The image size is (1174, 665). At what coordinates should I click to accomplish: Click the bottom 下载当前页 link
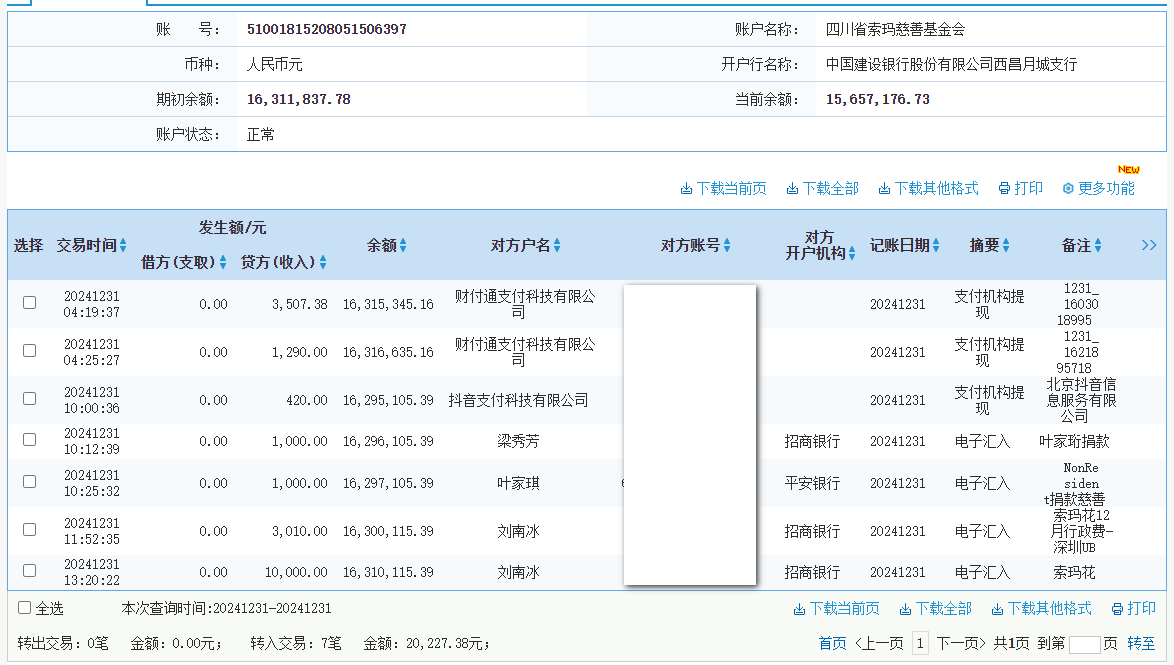(x=836, y=609)
